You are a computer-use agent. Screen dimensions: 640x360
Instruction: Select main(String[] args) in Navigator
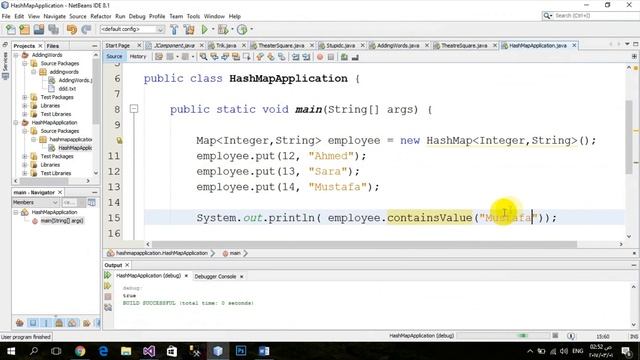62,220
